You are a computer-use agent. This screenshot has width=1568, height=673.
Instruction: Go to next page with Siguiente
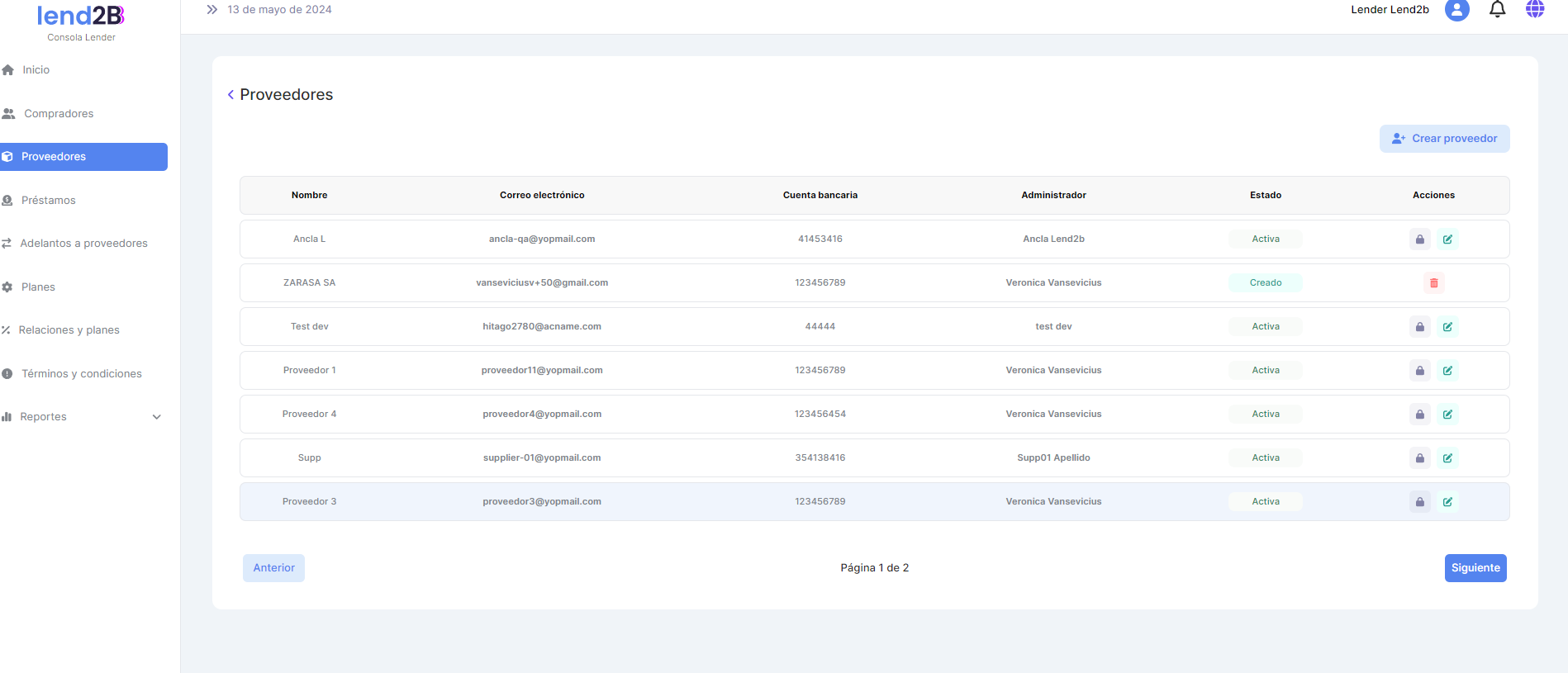coord(1475,568)
